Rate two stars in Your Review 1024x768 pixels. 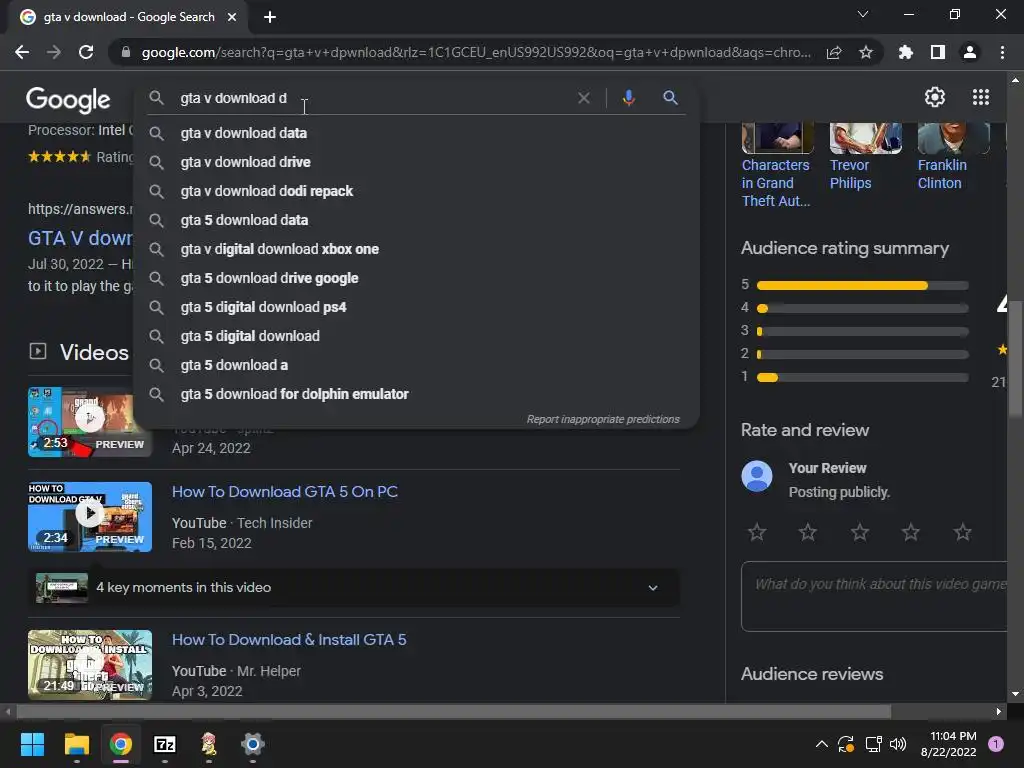pos(808,532)
